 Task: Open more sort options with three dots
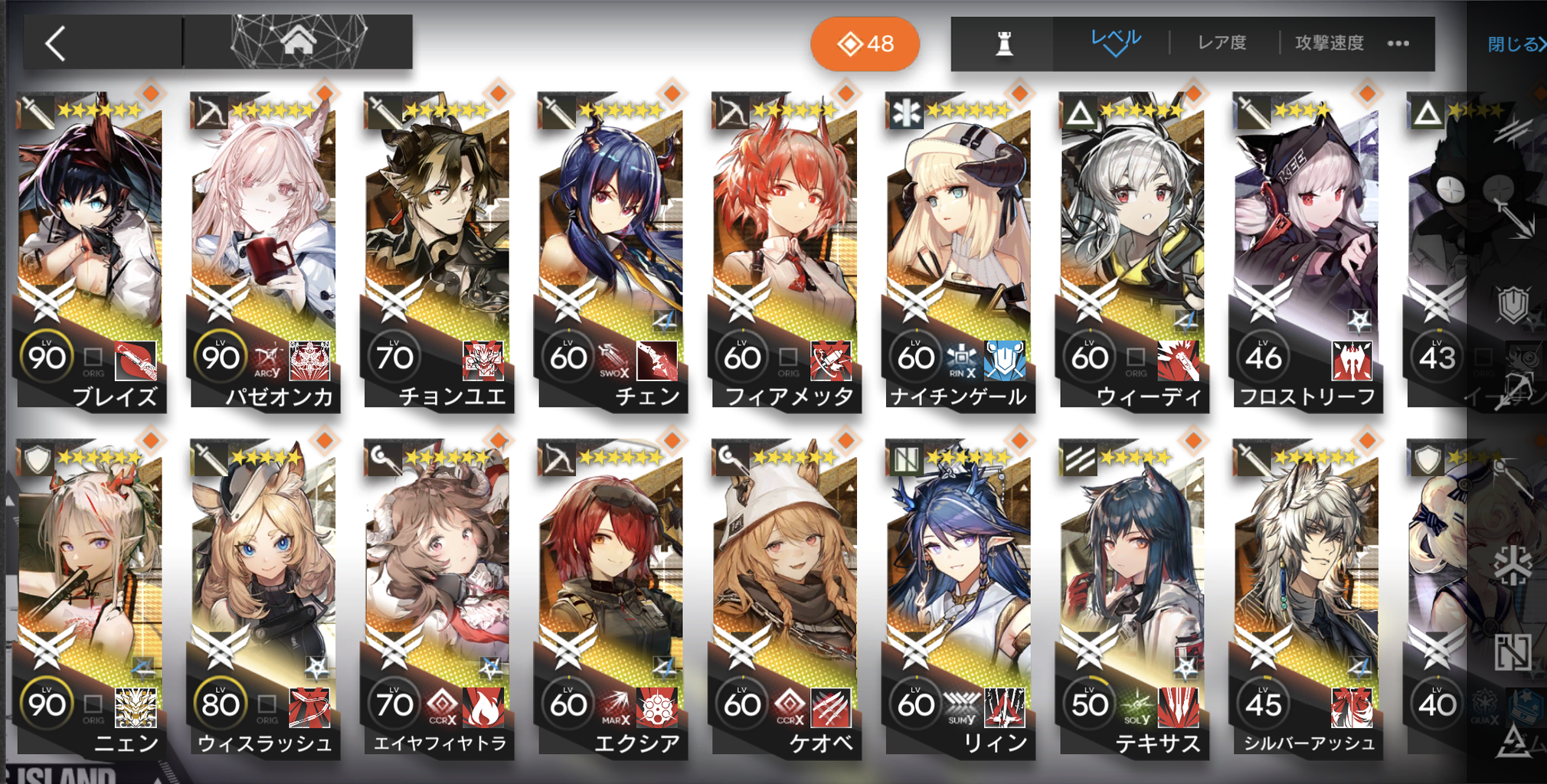1398,44
